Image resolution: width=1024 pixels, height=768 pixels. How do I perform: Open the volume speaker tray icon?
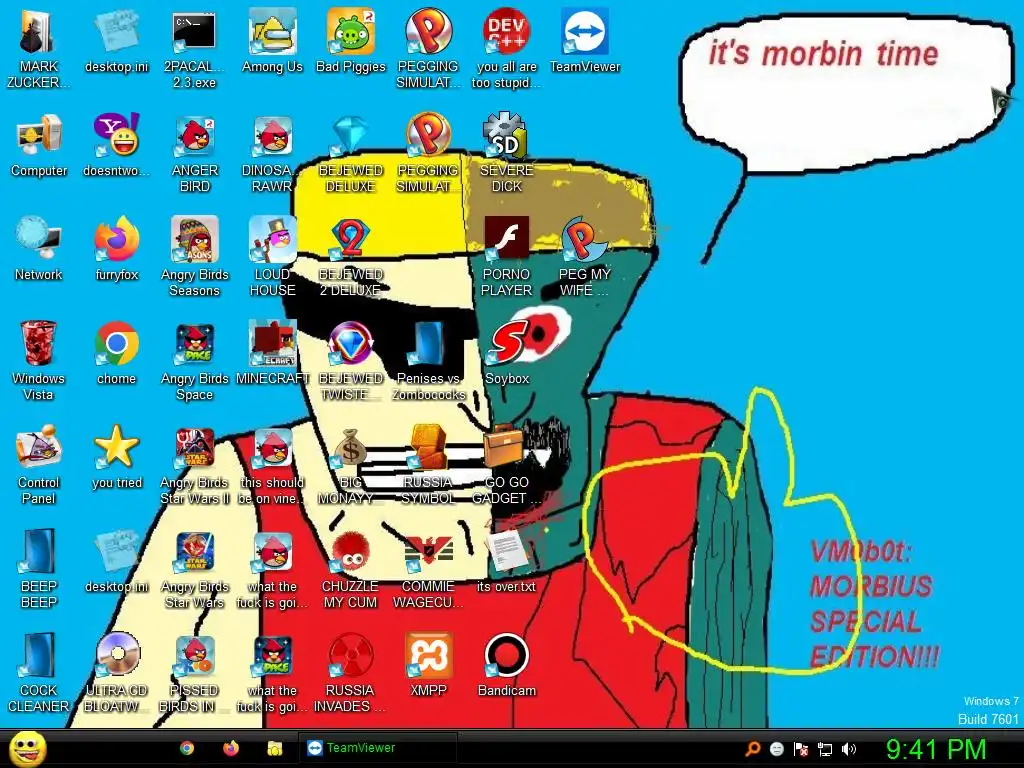pos(849,749)
